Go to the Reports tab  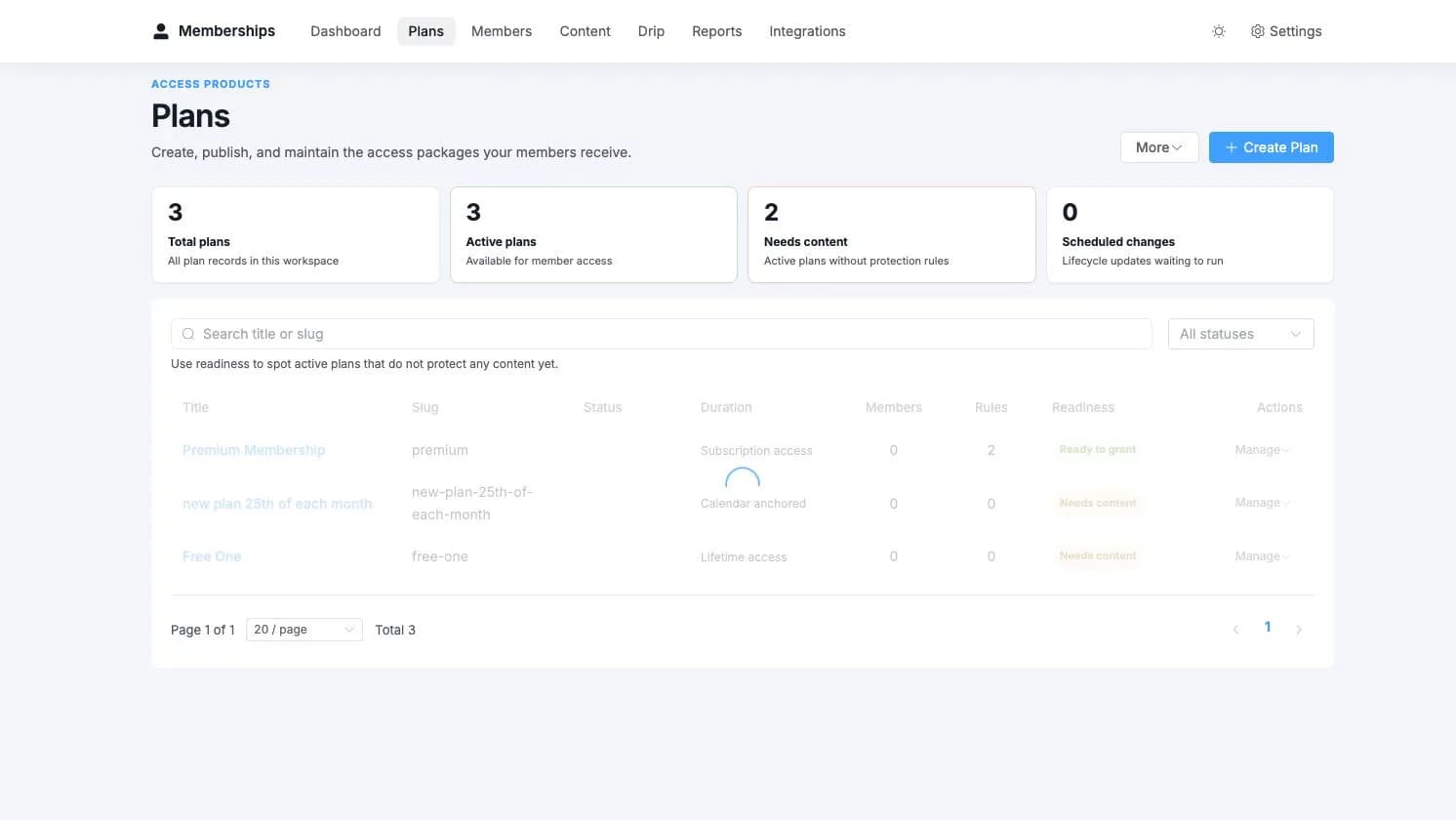pyautogui.click(x=717, y=31)
